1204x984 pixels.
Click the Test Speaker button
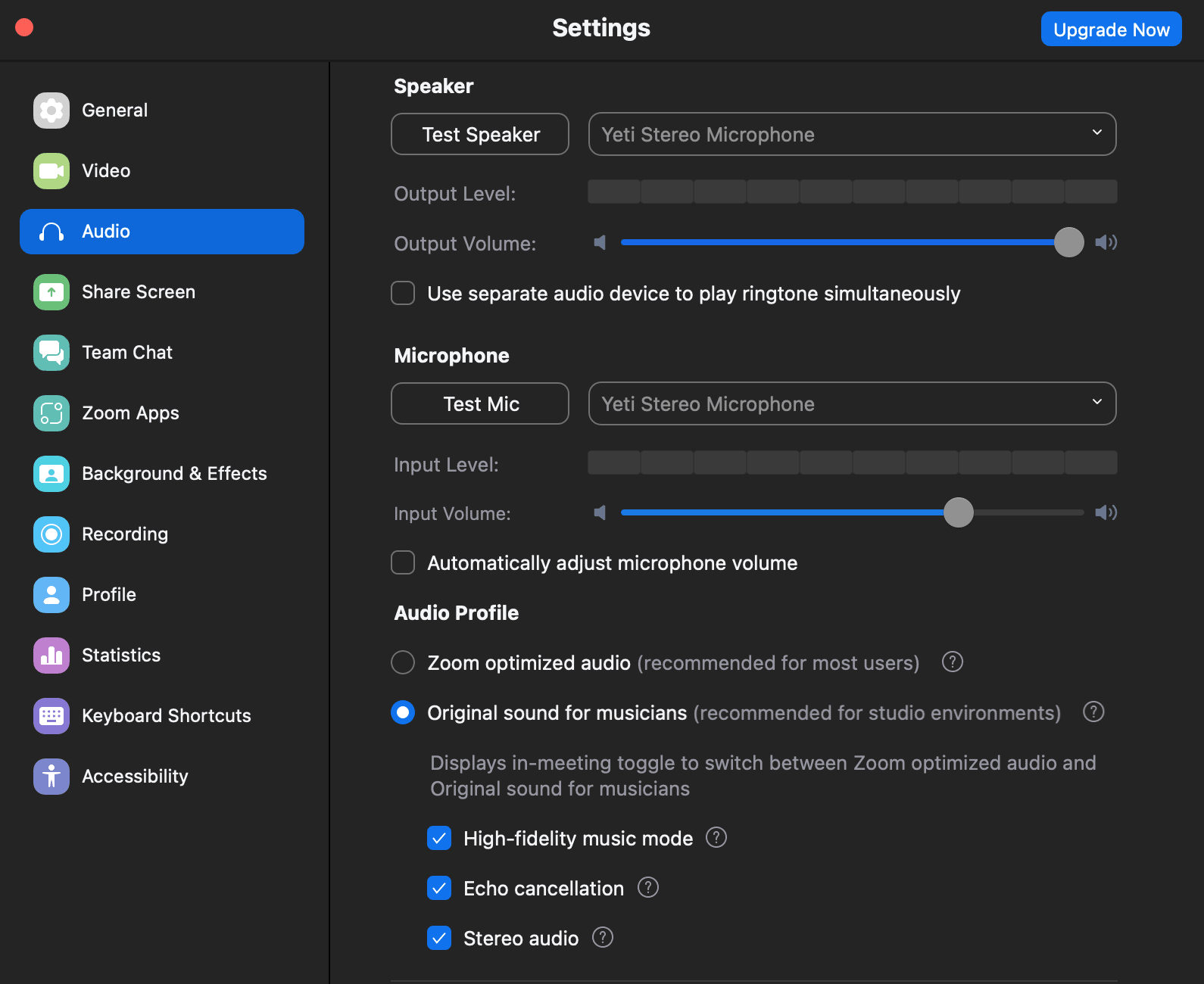[480, 134]
